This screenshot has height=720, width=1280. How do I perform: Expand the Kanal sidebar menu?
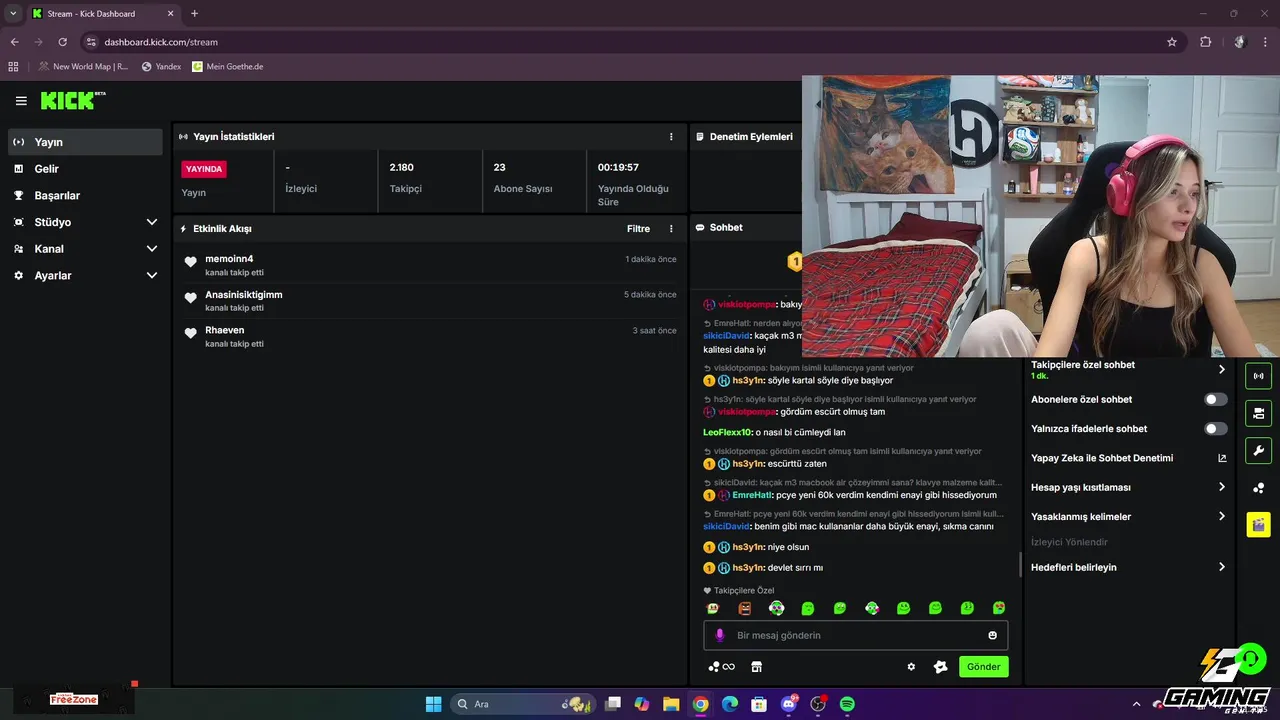[85, 249]
